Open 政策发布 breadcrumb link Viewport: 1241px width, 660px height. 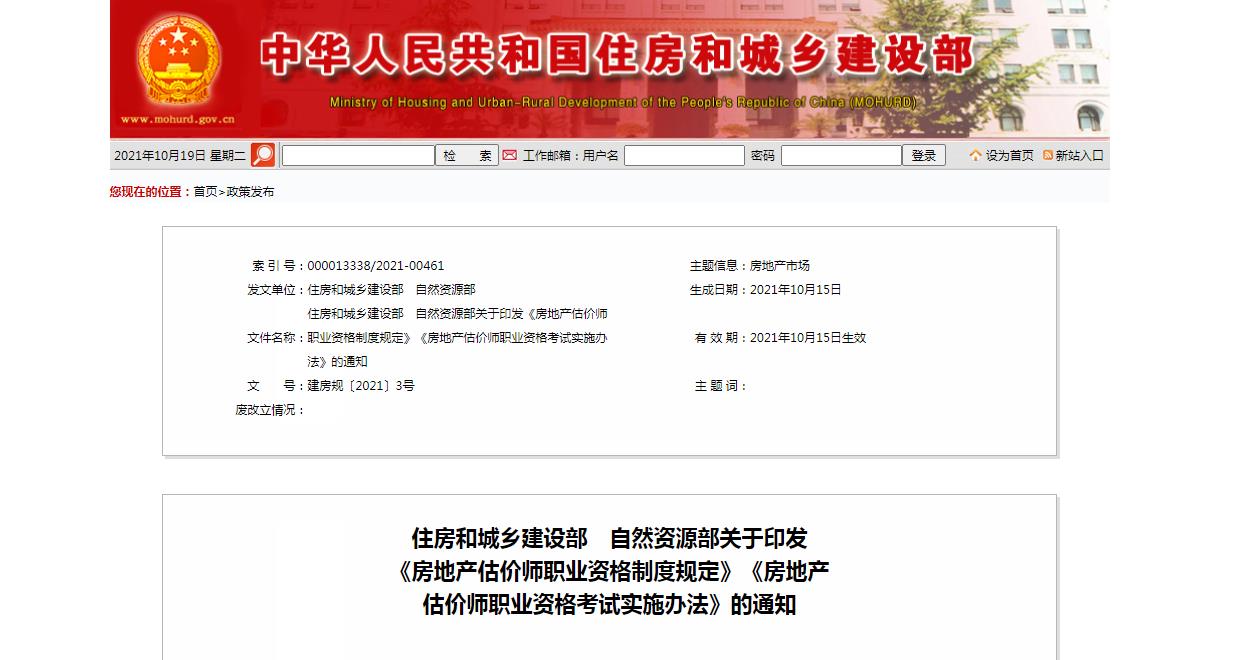(x=250, y=192)
